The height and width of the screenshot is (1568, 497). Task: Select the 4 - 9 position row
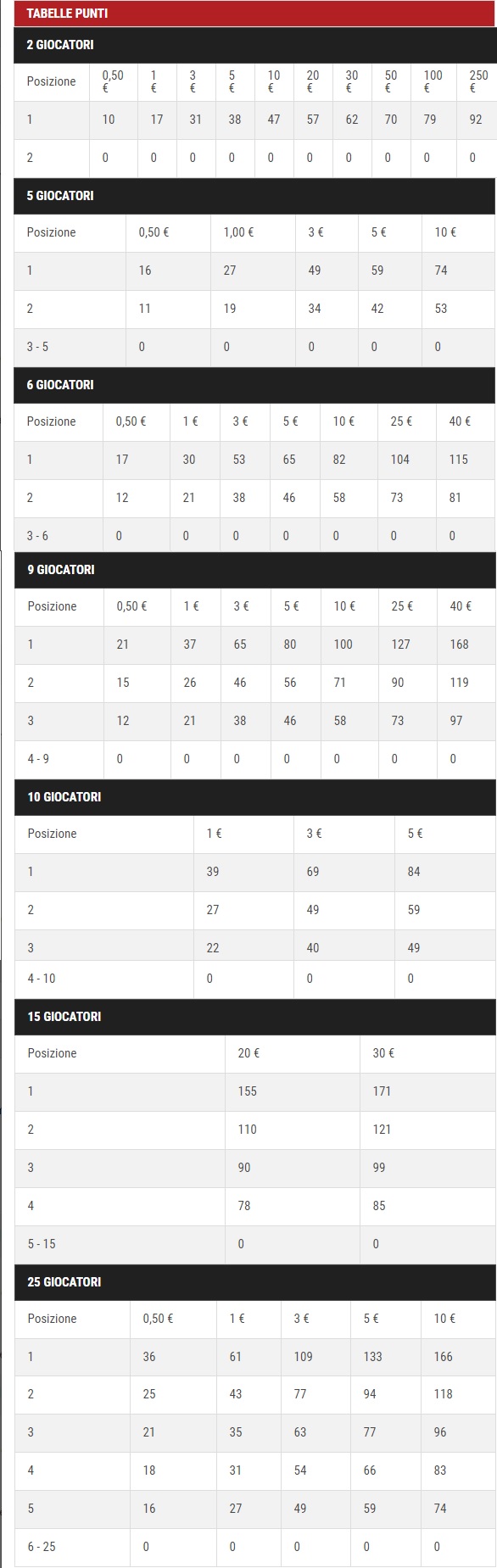[255, 759]
